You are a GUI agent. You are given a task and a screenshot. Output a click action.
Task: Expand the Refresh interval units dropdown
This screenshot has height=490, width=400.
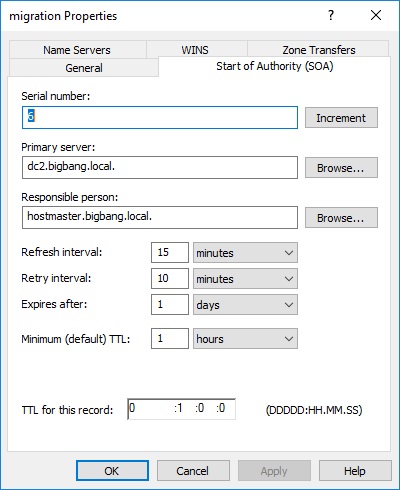click(x=245, y=253)
